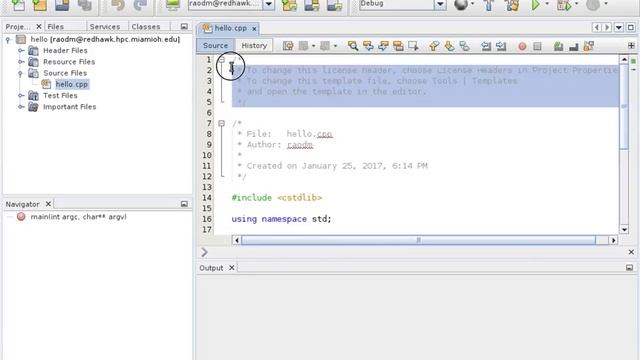
Task: Select the Navigator tab
Action: click(22, 204)
